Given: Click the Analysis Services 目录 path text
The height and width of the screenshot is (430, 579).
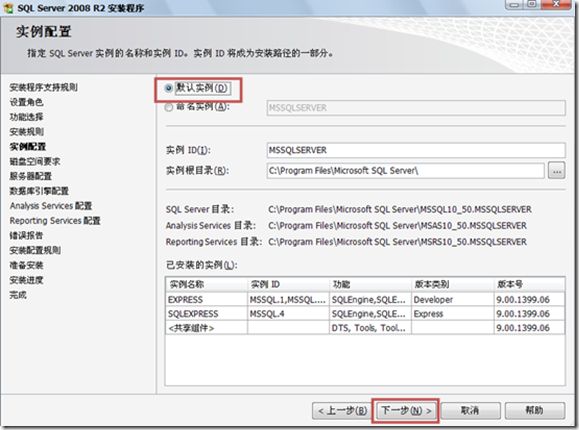Looking at the screenshot, I should (x=397, y=225).
